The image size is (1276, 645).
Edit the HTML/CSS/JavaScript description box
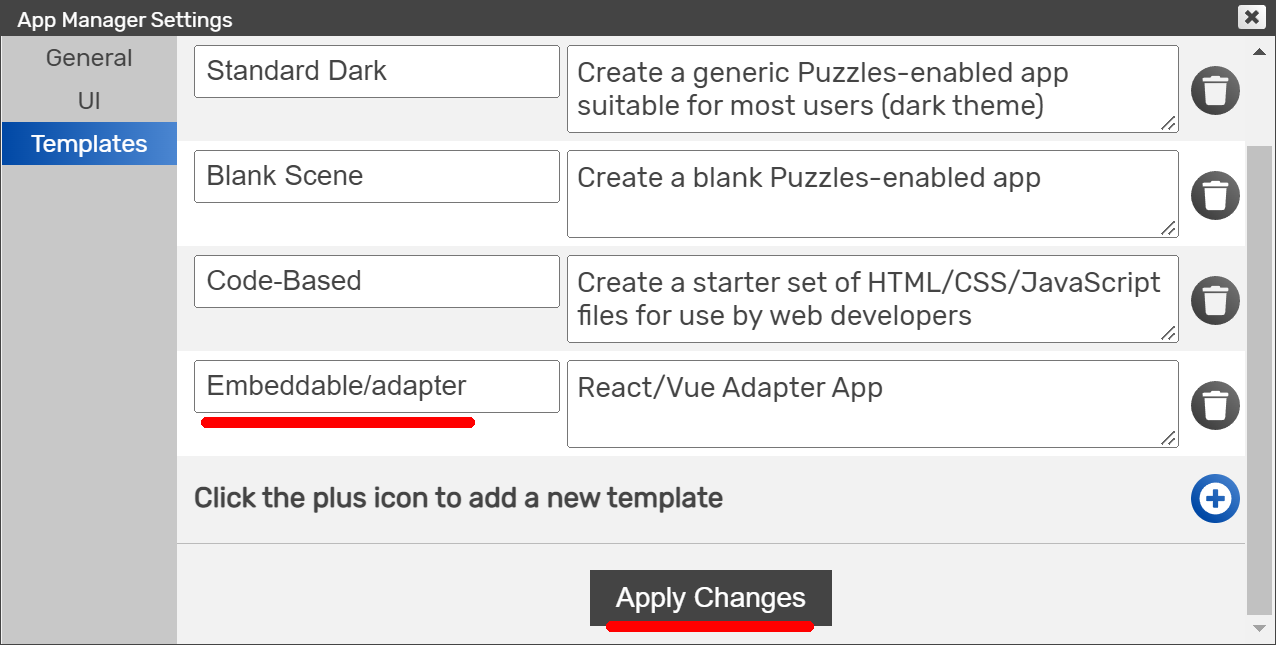point(873,299)
